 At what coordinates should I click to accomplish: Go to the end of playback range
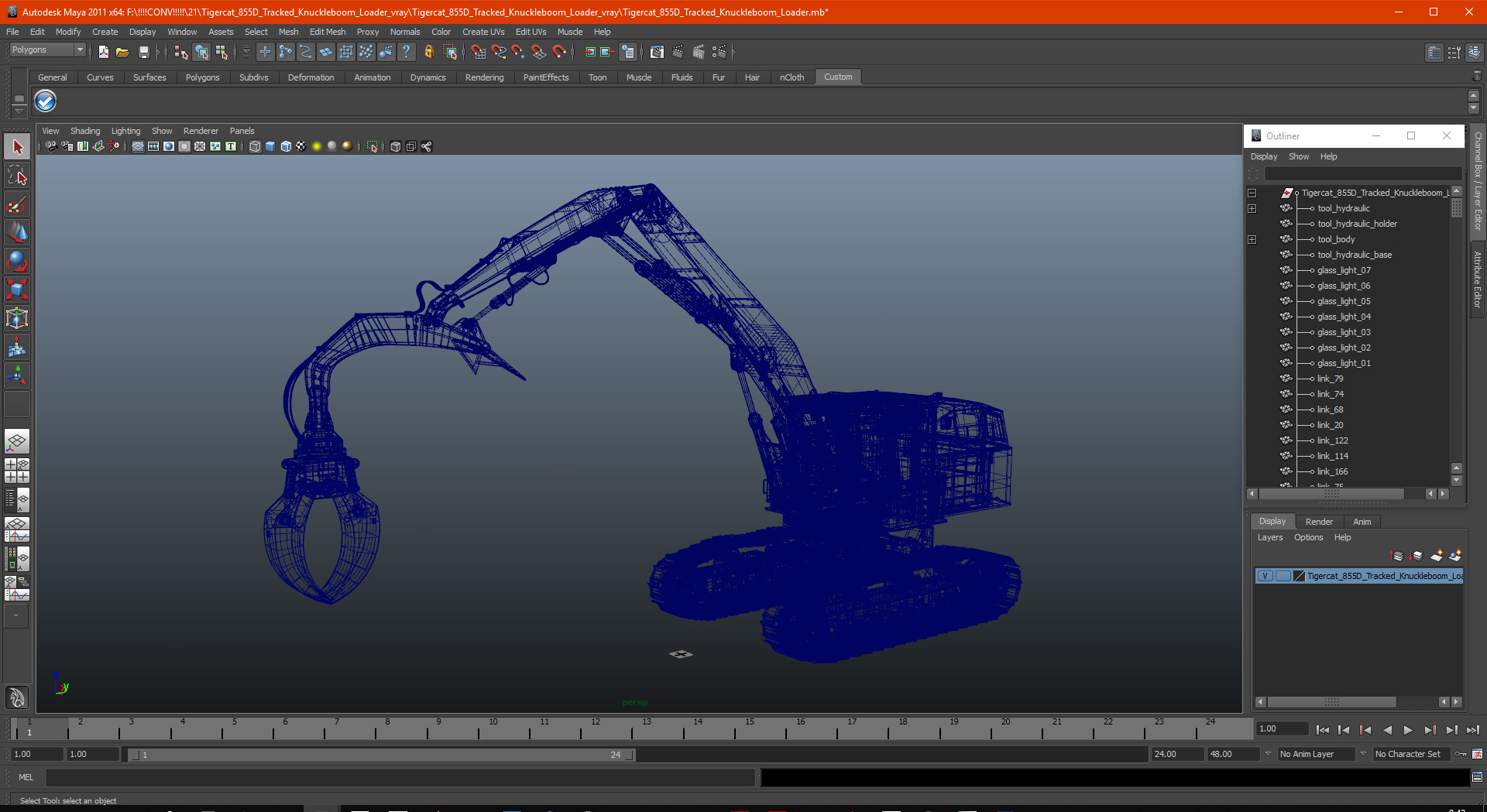point(1472,730)
